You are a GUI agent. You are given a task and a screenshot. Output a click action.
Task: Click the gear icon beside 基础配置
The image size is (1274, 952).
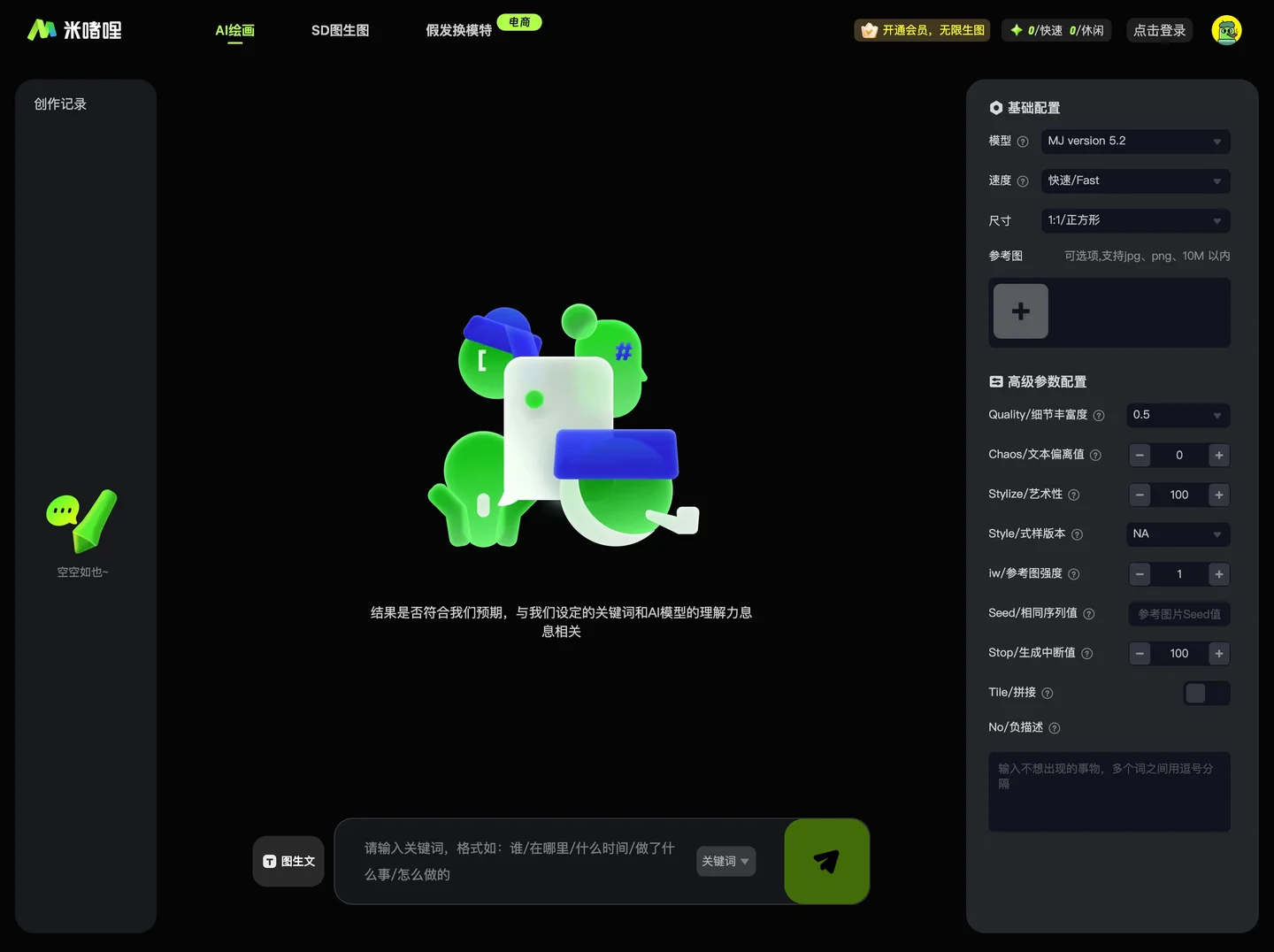tap(996, 107)
